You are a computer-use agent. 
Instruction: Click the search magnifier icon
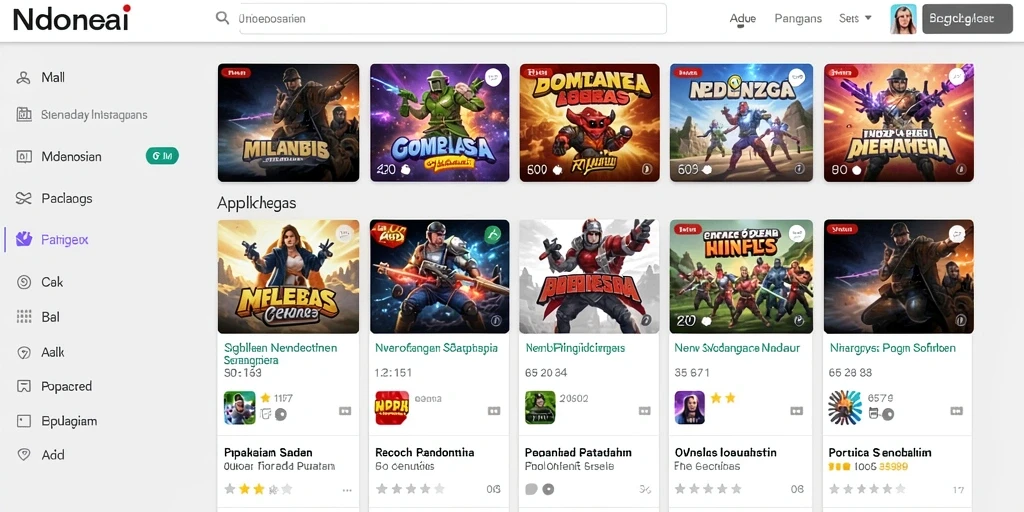pyautogui.click(x=222, y=18)
